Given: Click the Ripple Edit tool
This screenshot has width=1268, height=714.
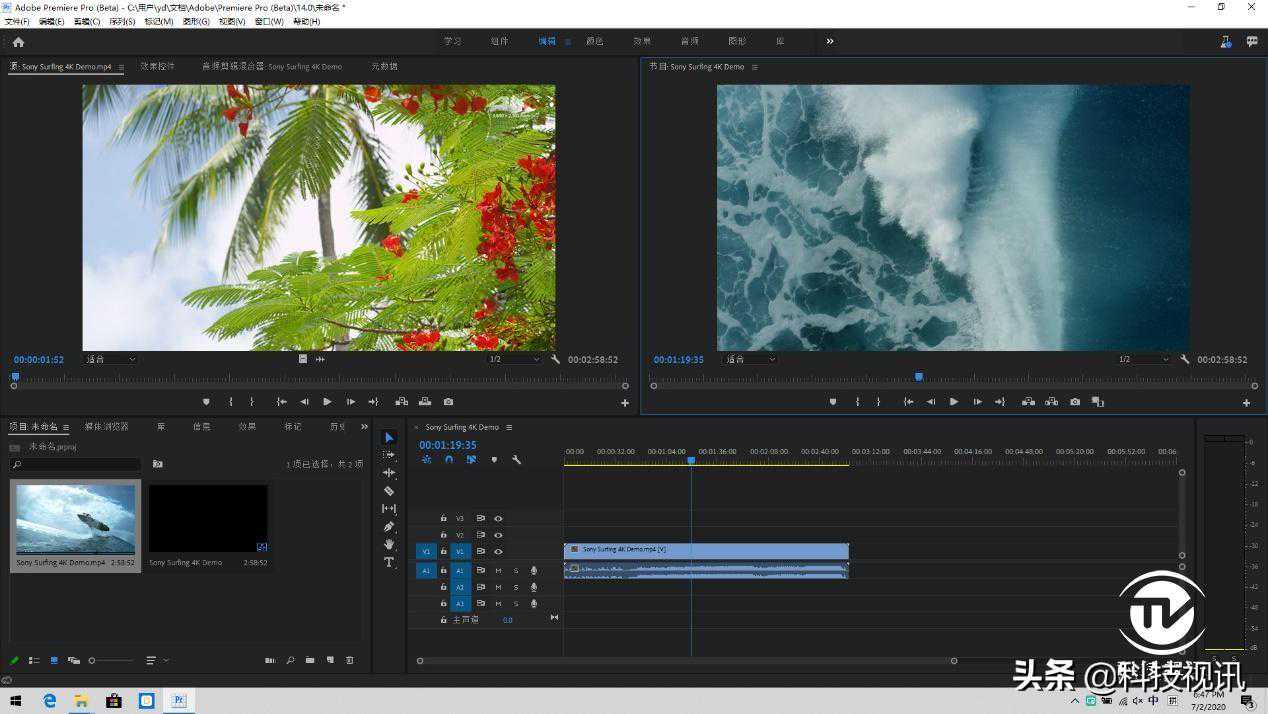Looking at the screenshot, I should coord(389,473).
